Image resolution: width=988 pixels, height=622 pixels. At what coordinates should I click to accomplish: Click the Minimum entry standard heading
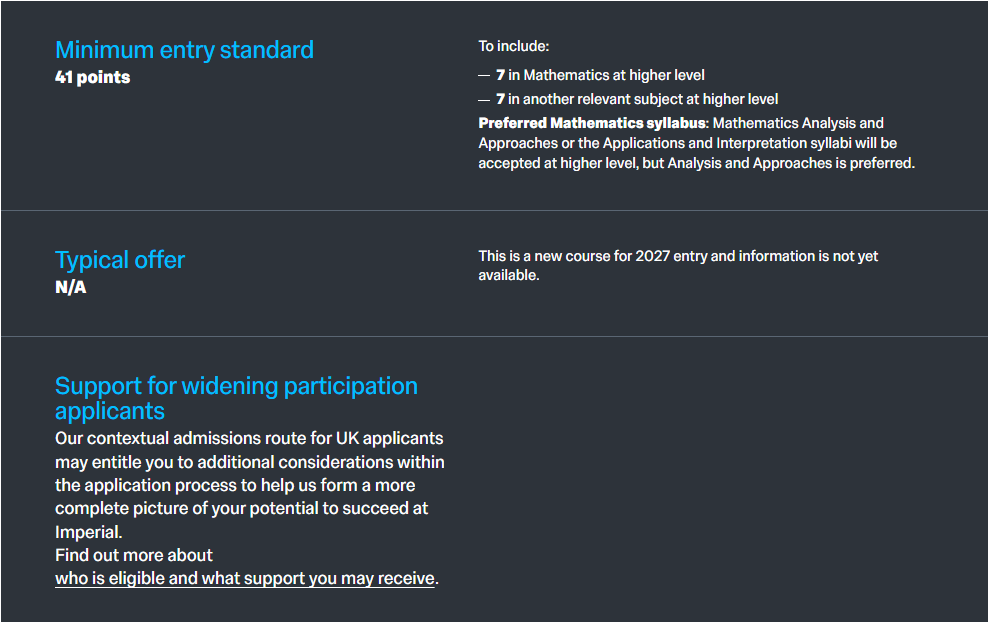pyautogui.click(x=184, y=49)
